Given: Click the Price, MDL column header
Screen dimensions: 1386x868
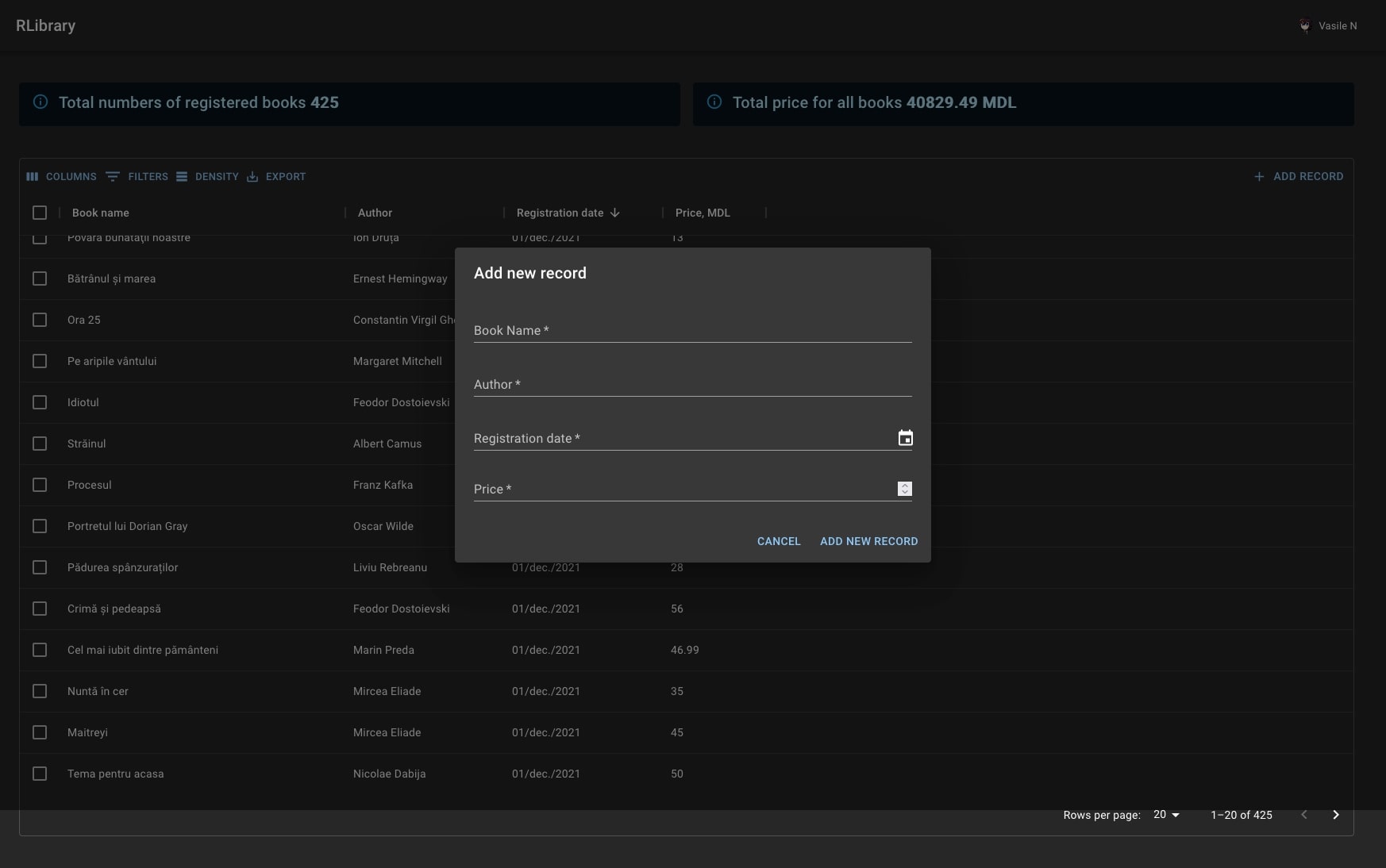Looking at the screenshot, I should [x=703, y=213].
